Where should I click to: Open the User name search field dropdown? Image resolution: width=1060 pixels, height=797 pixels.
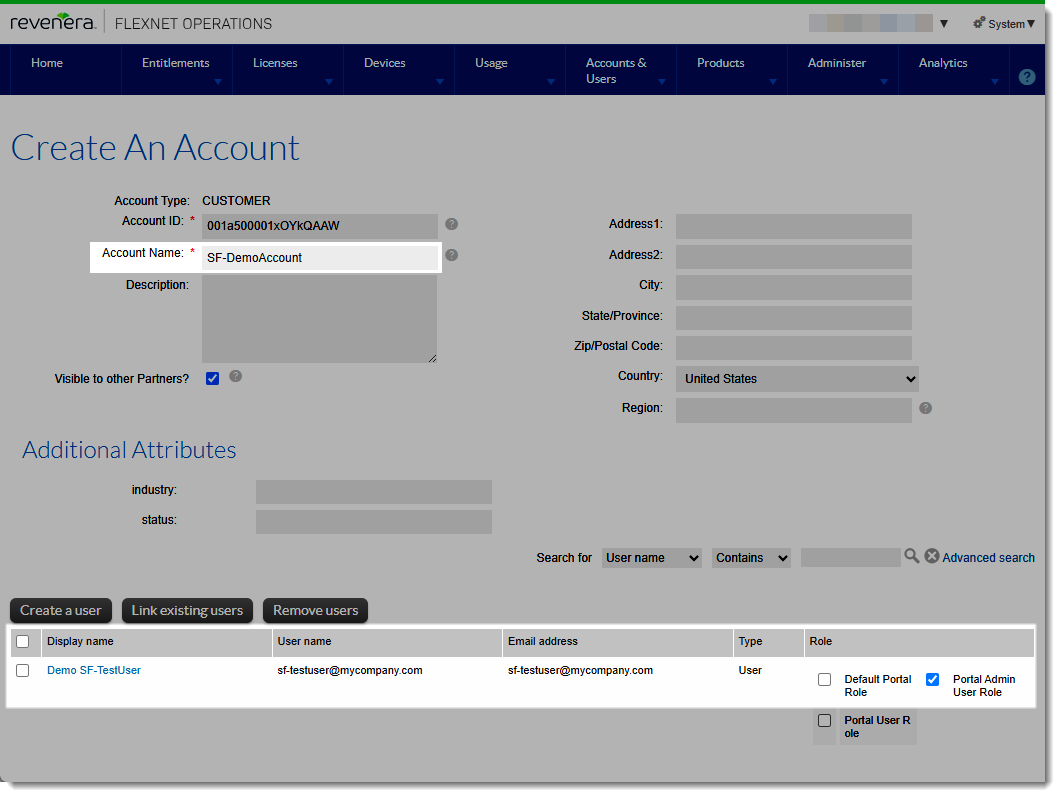pyautogui.click(x=652, y=558)
